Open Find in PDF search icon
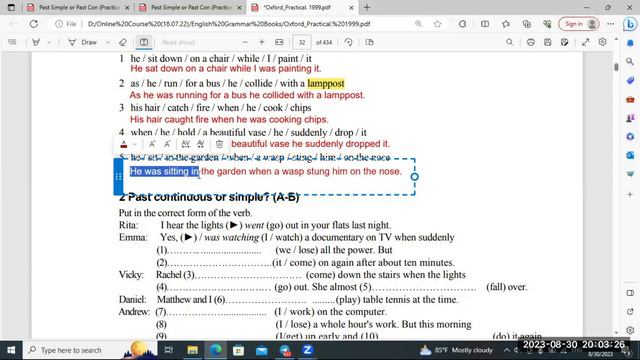The height and width of the screenshot is (360, 640). pos(509,42)
